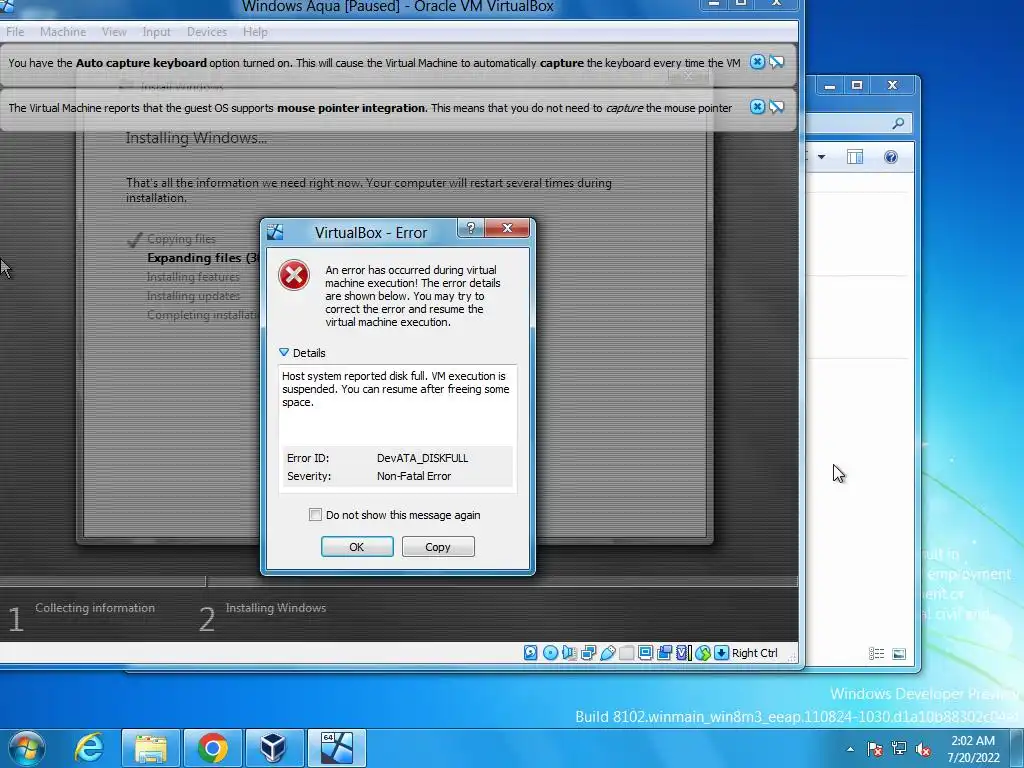The image size is (1024, 768).
Task: Click the network adapters status icon
Action: (x=588, y=652)
